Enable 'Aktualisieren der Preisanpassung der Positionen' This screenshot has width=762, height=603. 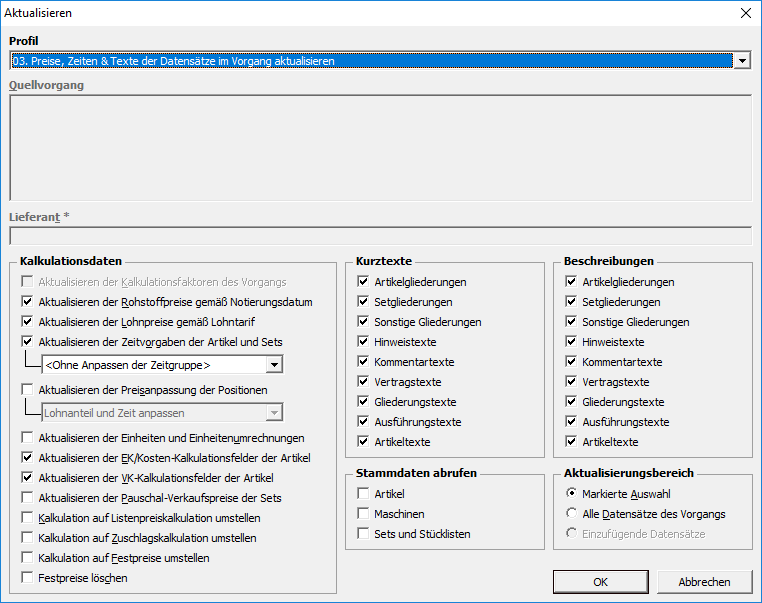coord(28,390)
